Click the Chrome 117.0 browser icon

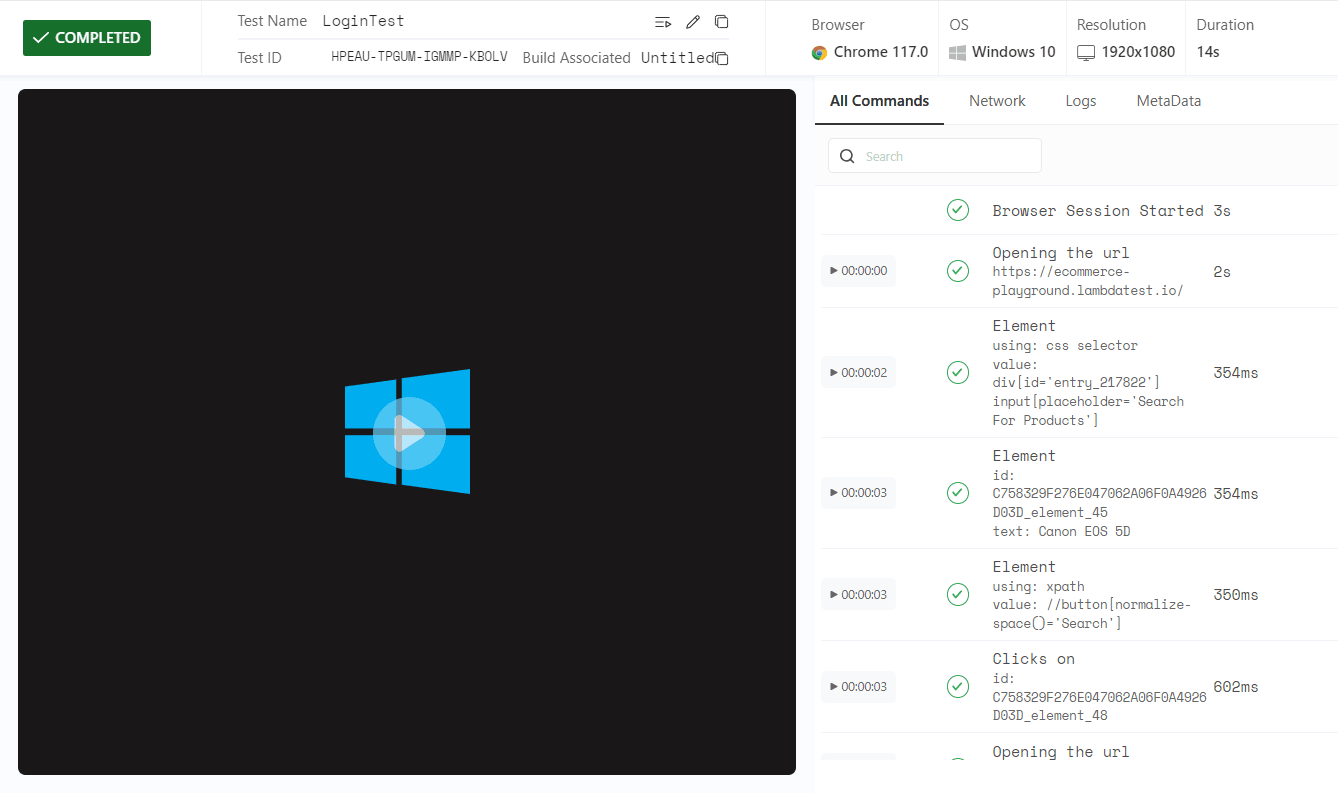pyautogui.click(x=824, y=52)
